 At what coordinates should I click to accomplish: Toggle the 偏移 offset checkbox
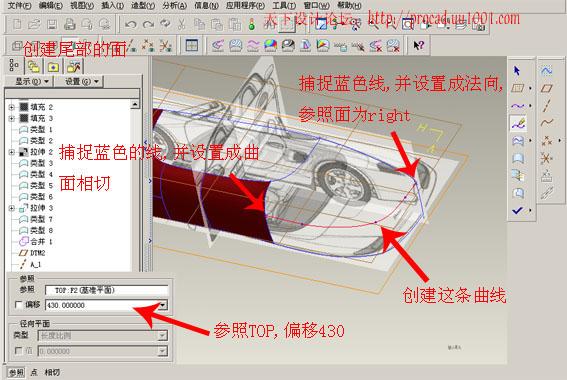click(x=18, y=305)
